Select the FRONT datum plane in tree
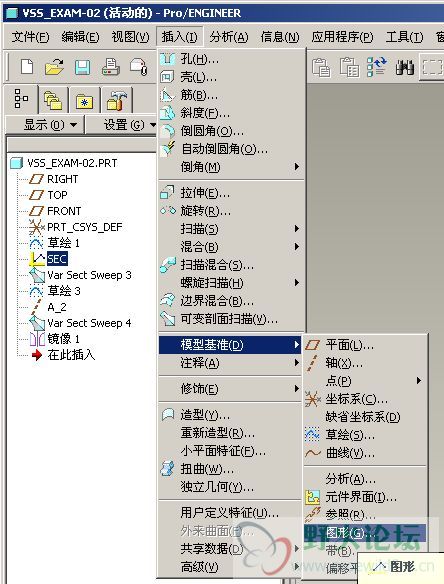444x584 pixels. click(55, 211)
